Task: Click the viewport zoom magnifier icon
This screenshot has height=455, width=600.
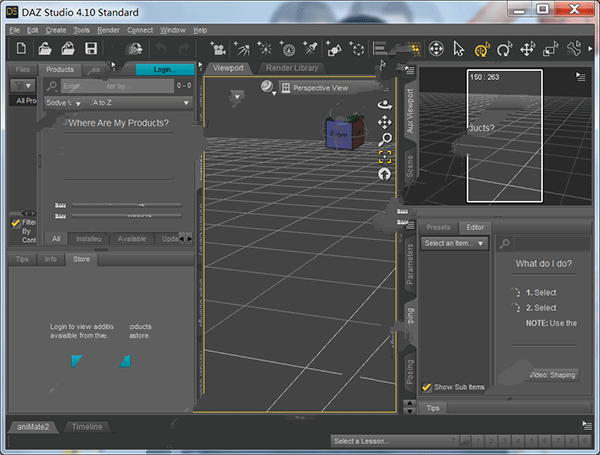Action: [x=385, y=139]
